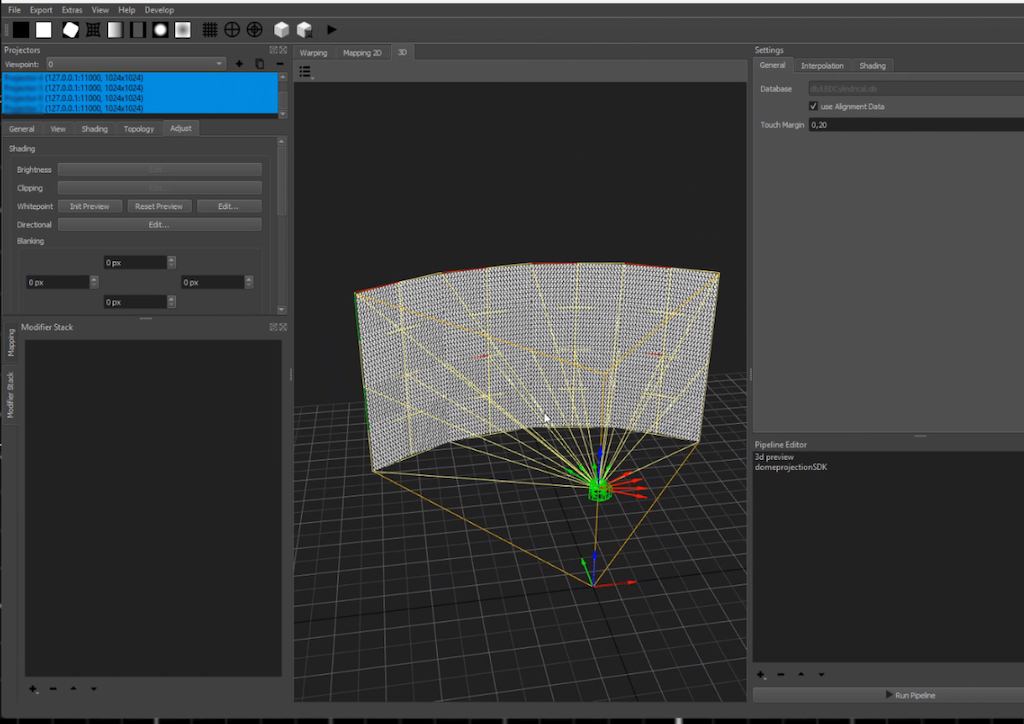Click the Whitepoint Init Preview button

coord(90,206)
